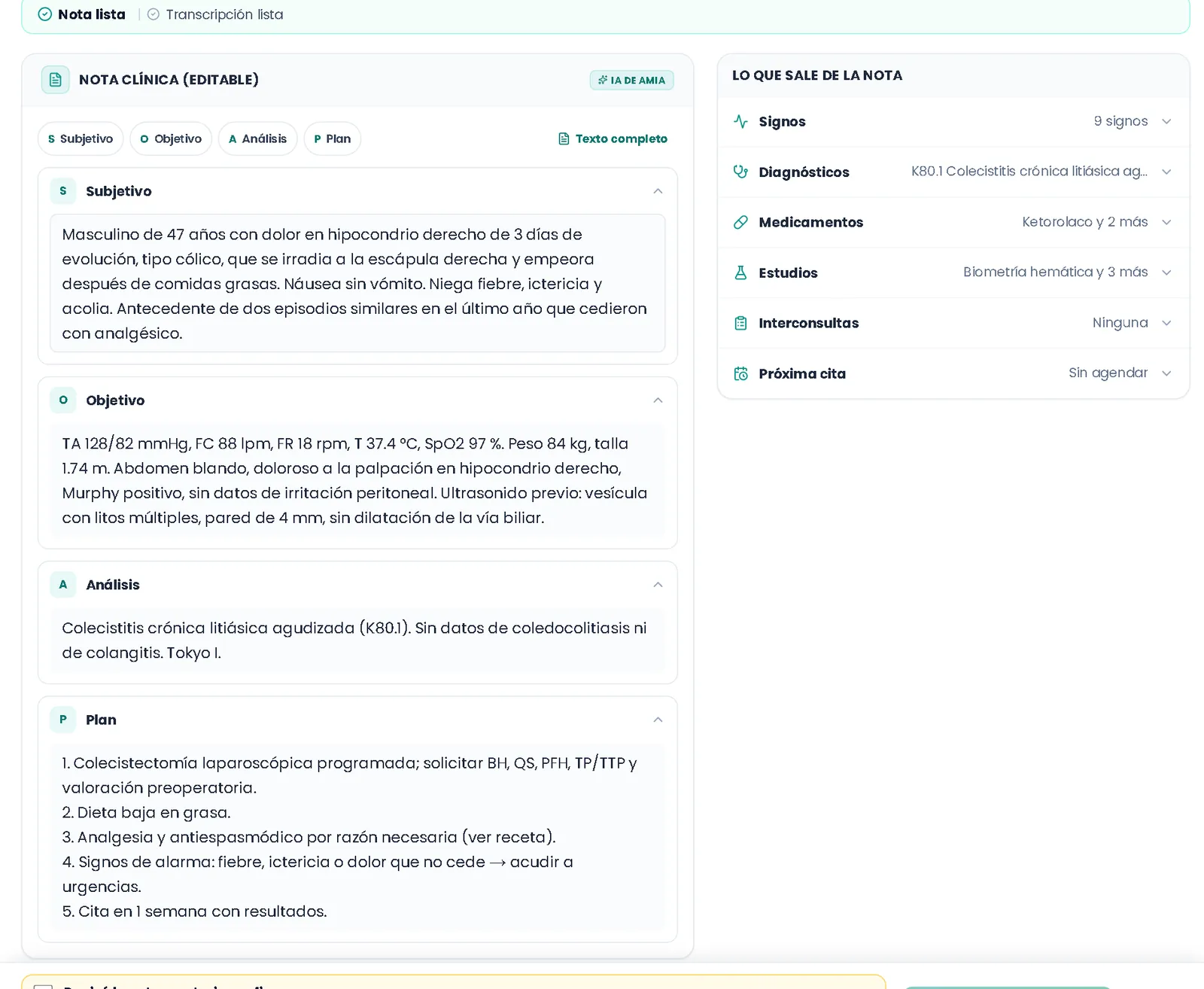Click the clinical note document icon
The width and height of the screenshot is (1204, 989).
55,80
